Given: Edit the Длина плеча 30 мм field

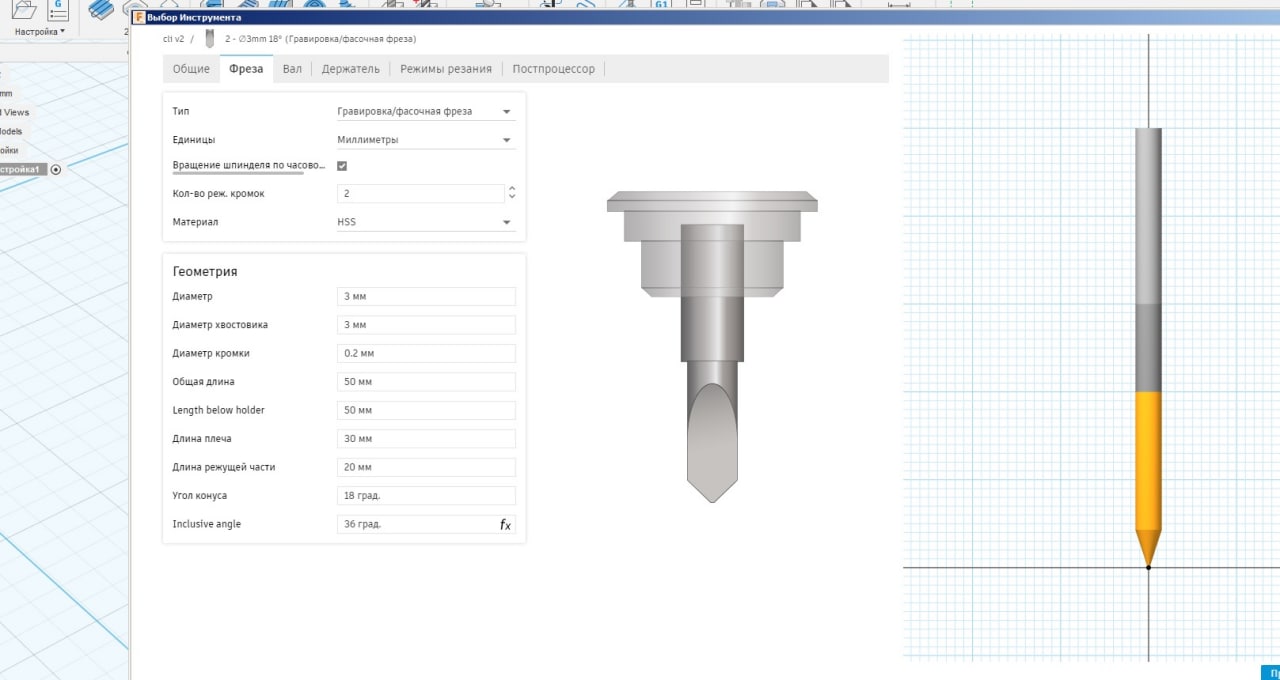Looking at the screenshot, I should tap(426, 439).
